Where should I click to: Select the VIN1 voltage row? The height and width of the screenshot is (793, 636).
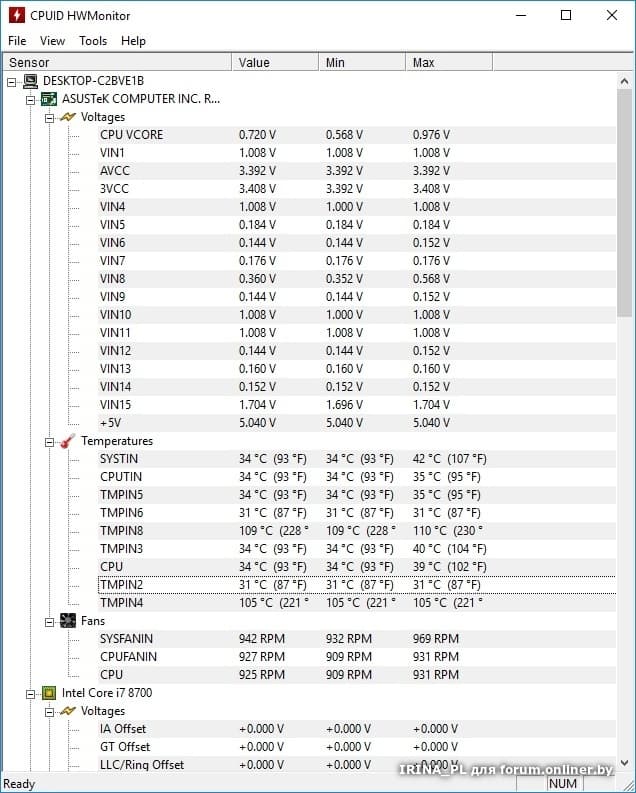pyautogui.click(x=357, y=153)
